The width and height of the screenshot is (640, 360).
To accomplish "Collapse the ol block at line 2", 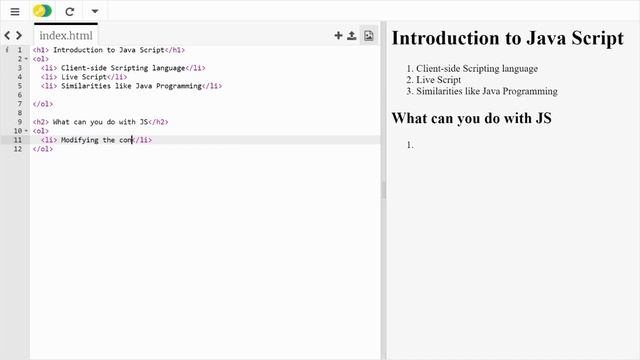I will point(26,59).
